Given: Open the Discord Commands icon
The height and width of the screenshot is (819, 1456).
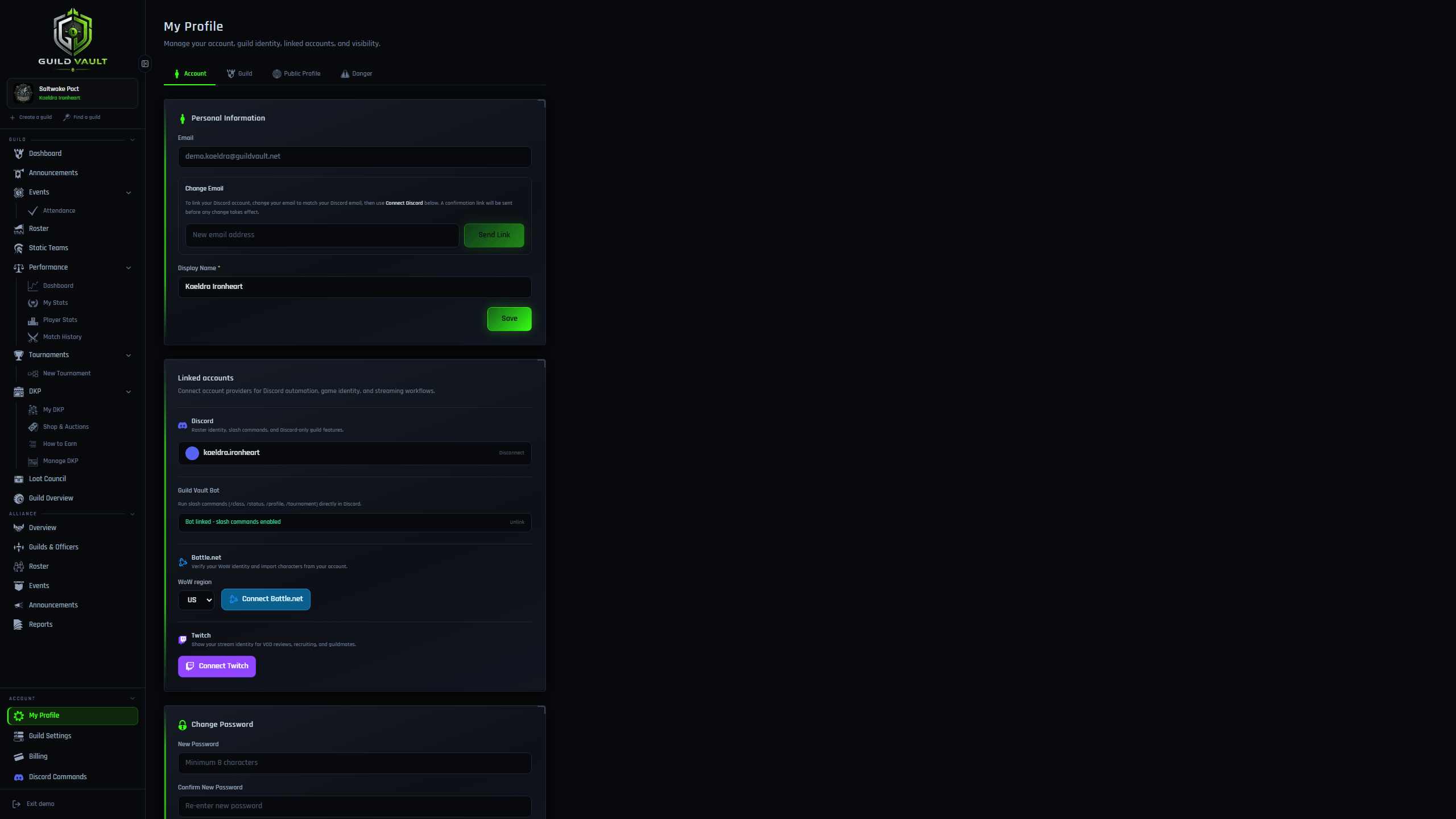Looking at the screenshot, I should click(19, 777).
